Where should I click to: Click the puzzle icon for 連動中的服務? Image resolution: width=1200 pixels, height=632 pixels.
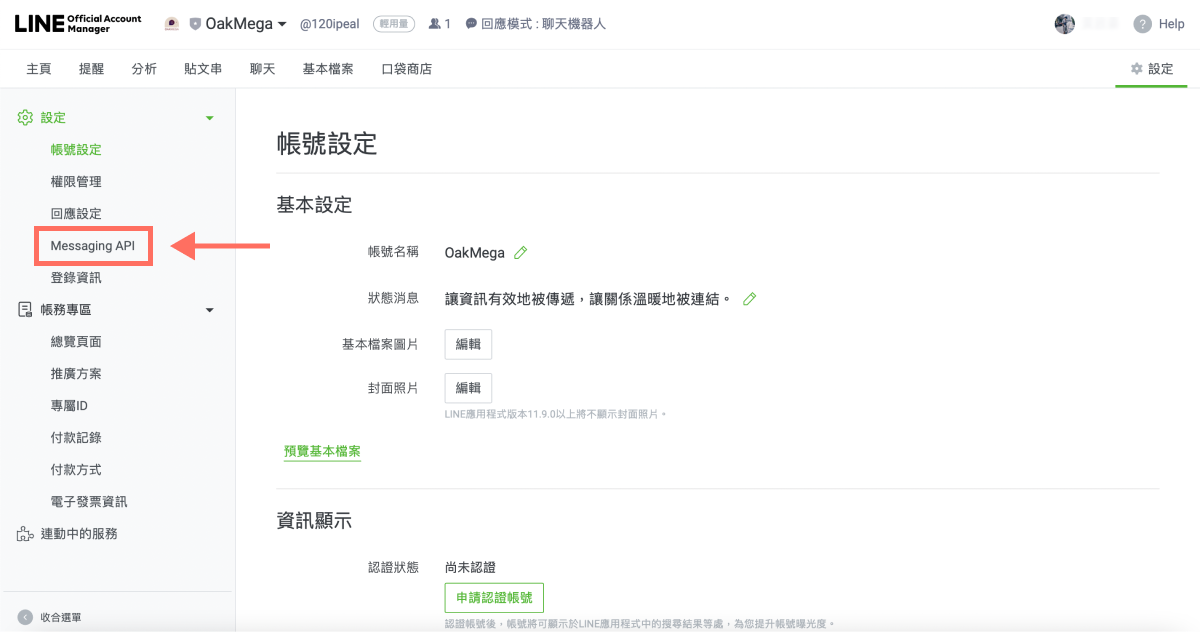[26, 534]
